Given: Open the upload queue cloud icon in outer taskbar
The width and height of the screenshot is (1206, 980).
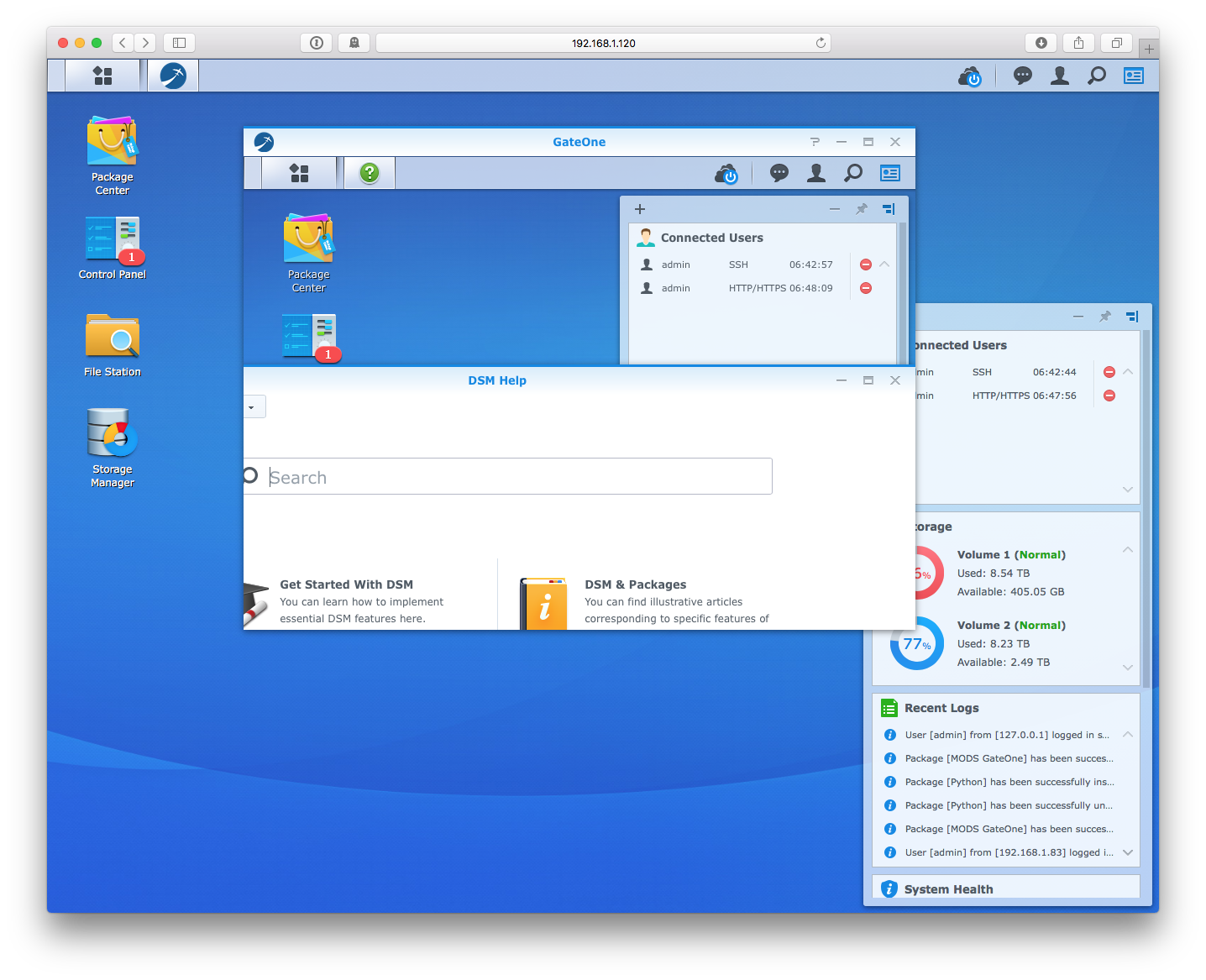Looking at the screenshot, I should [970, 76].
